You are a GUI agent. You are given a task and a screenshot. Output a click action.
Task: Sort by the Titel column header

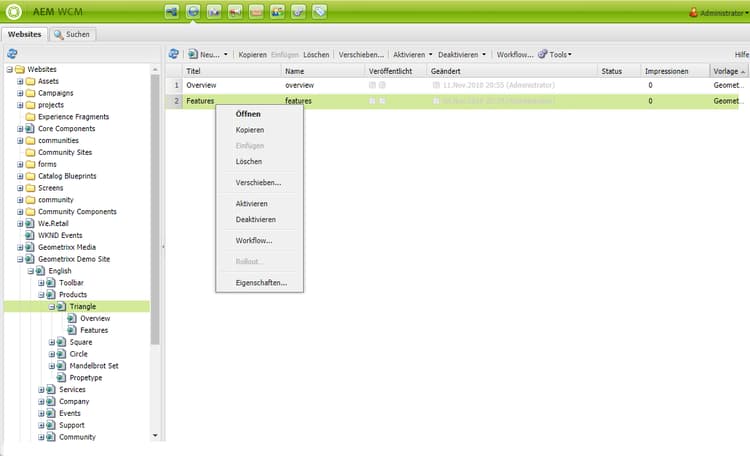(x=232, y=71)
